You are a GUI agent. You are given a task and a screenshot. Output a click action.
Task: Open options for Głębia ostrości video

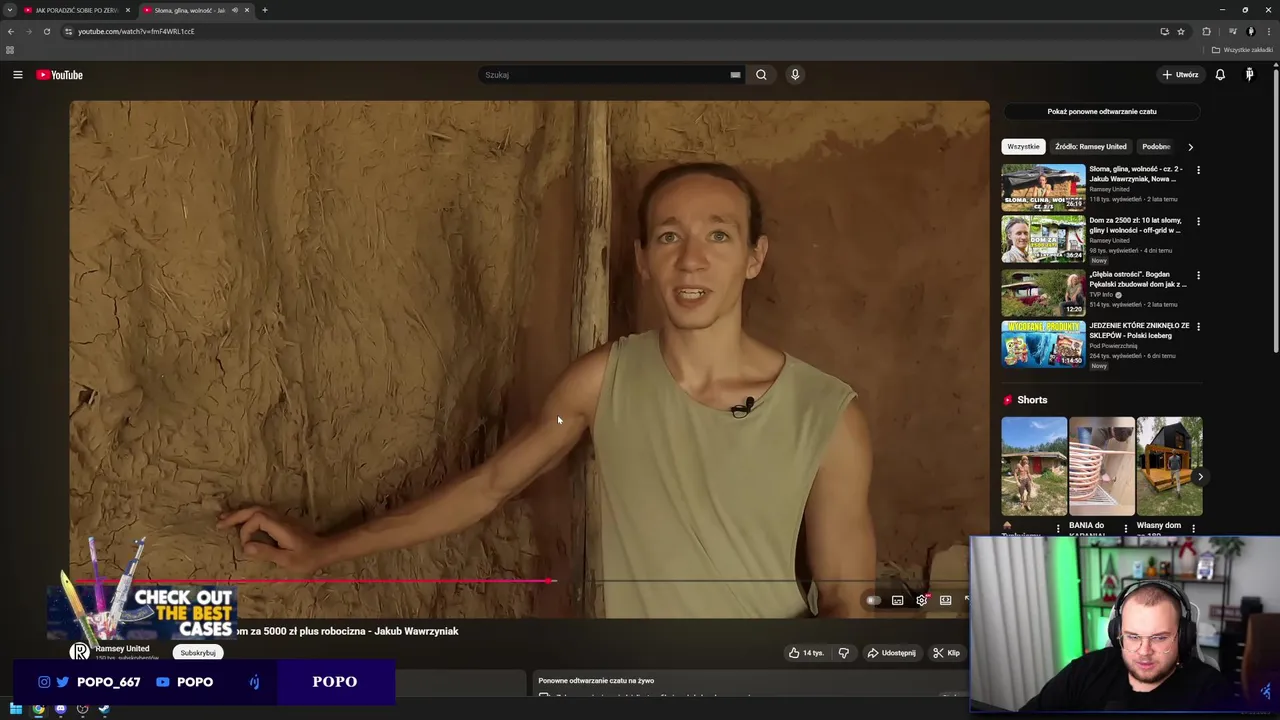pos(1198,275)
